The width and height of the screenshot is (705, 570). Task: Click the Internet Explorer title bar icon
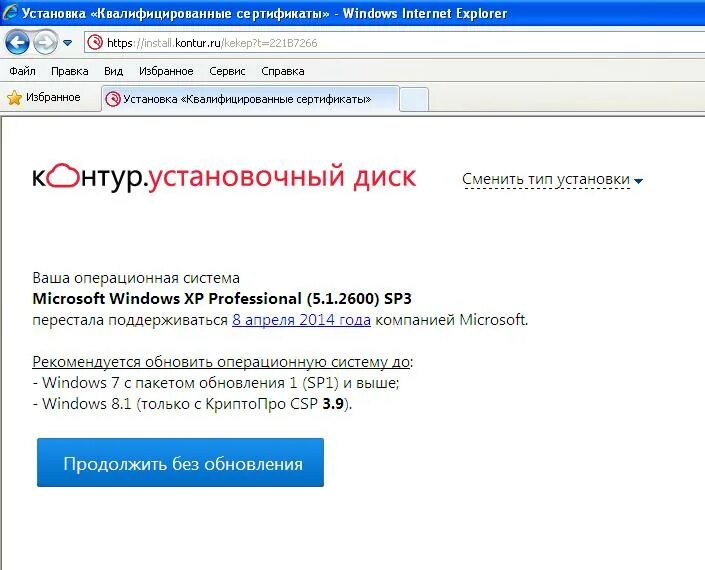point(9,13)
